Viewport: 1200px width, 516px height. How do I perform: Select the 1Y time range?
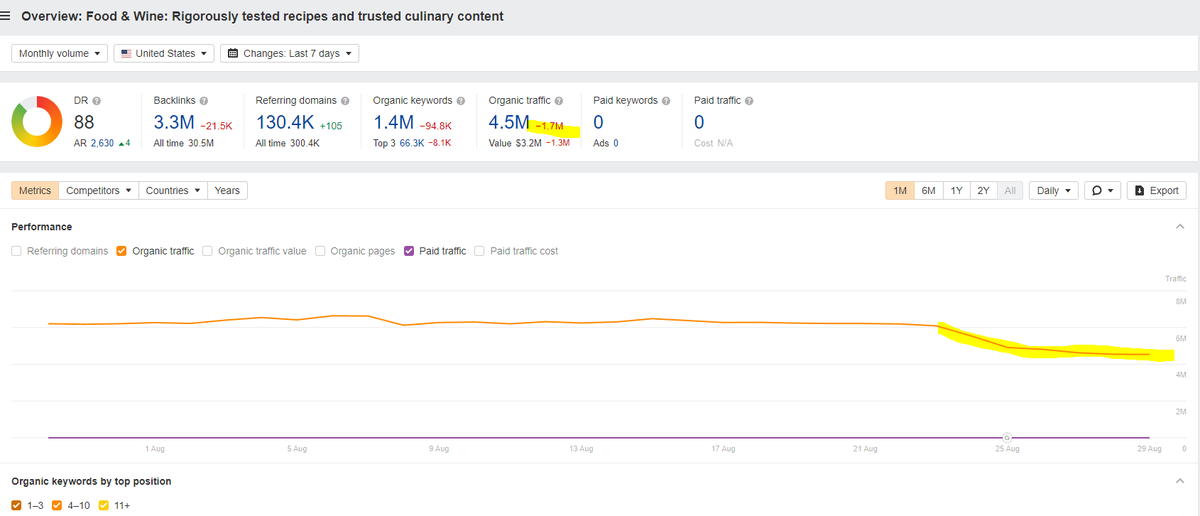pyautogui.click(x=957, y=190)
